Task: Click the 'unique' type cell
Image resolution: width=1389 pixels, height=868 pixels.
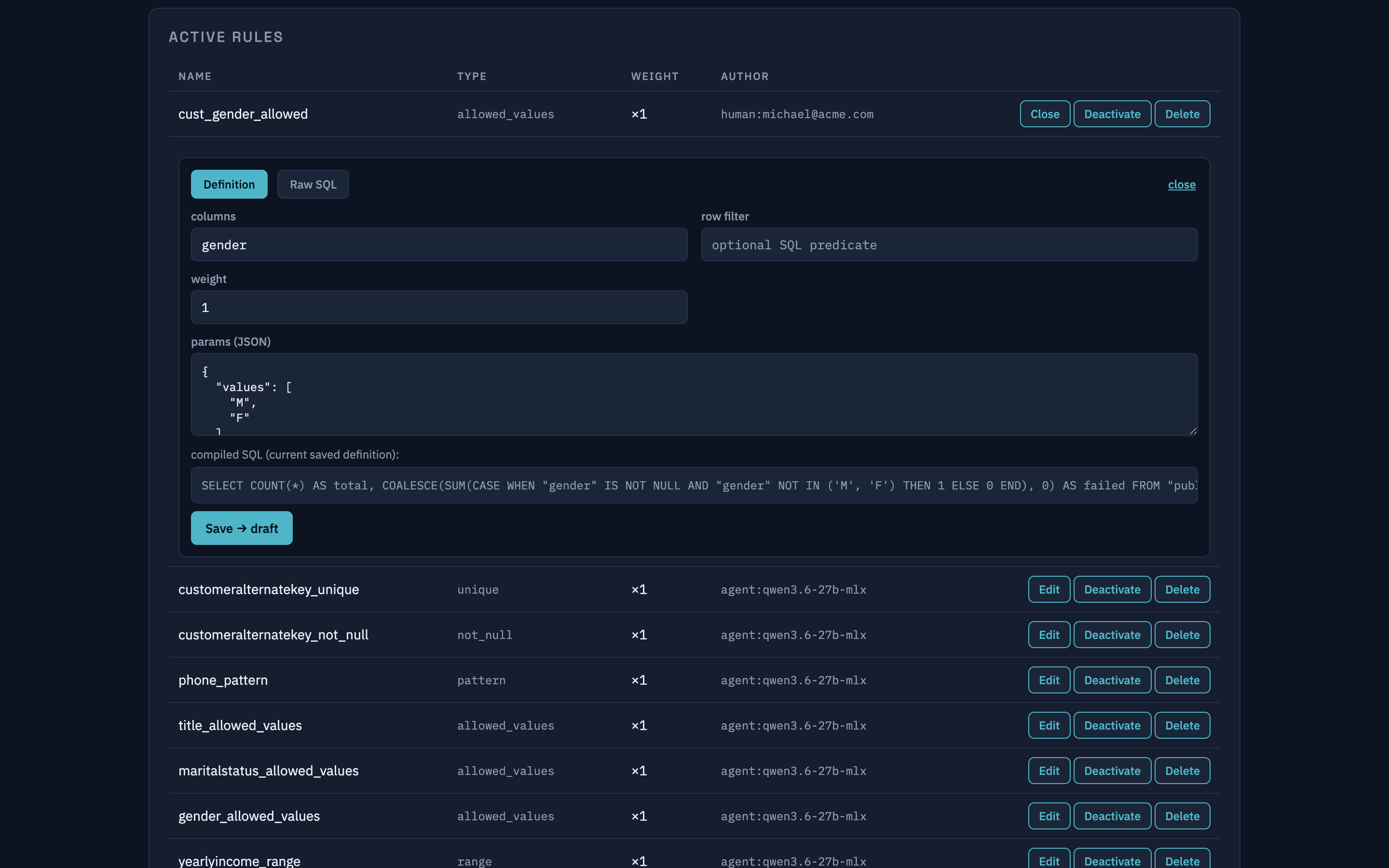Action: [477, 590]
